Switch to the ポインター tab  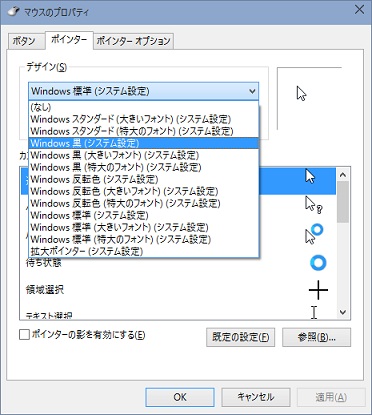69,40
